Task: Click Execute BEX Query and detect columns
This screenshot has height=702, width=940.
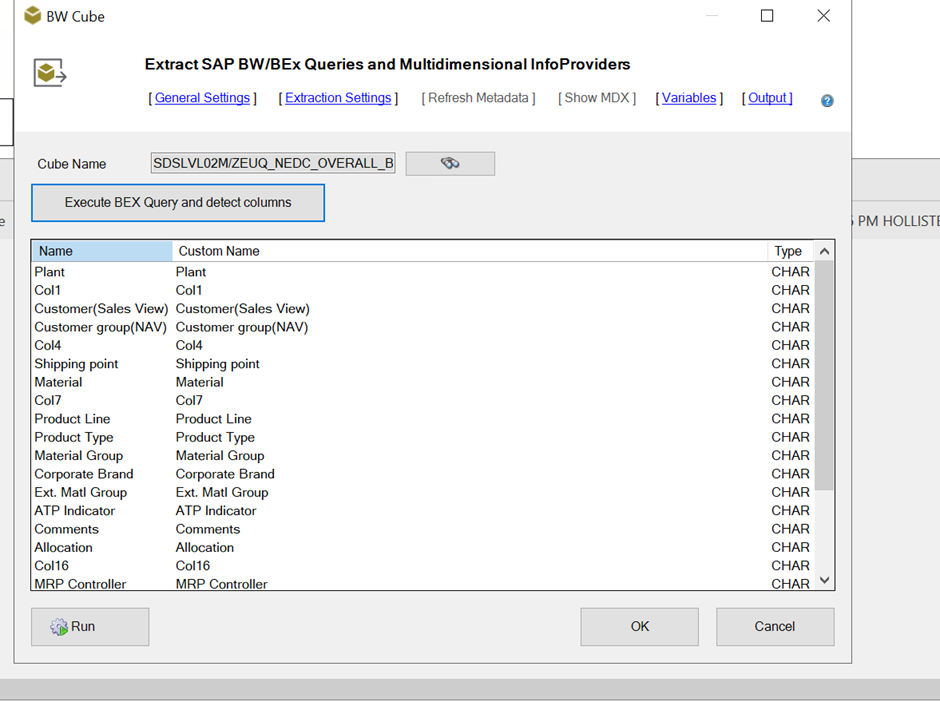Action: [178, 203]
